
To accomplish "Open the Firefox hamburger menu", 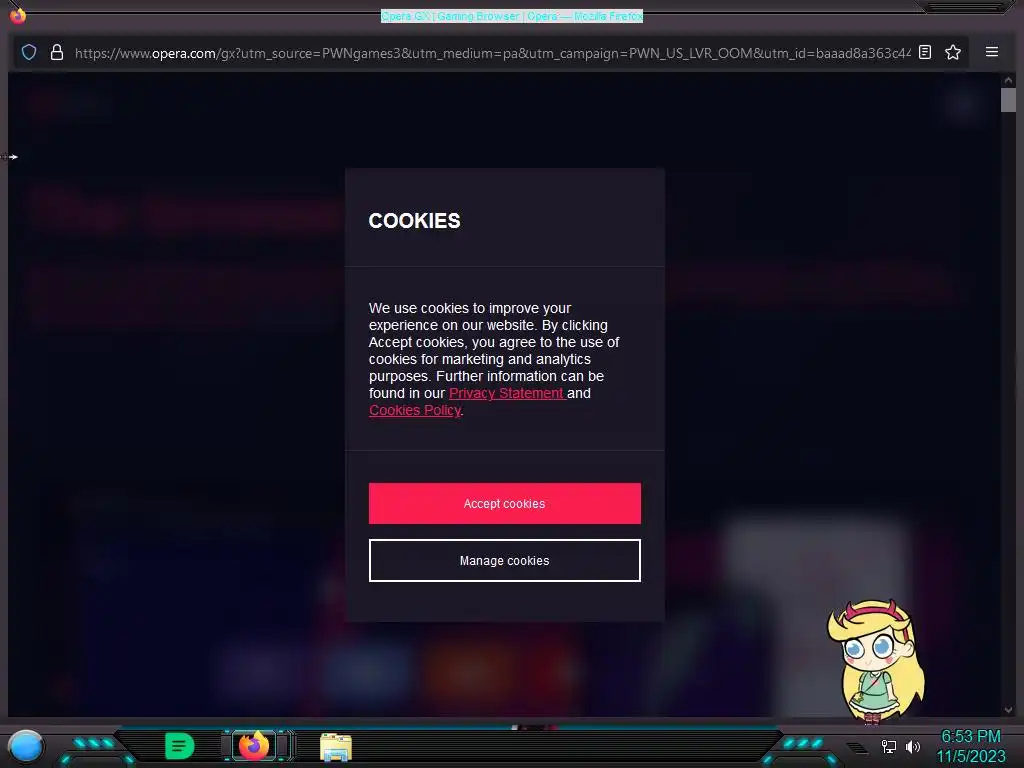I will [x=991, y=52].
